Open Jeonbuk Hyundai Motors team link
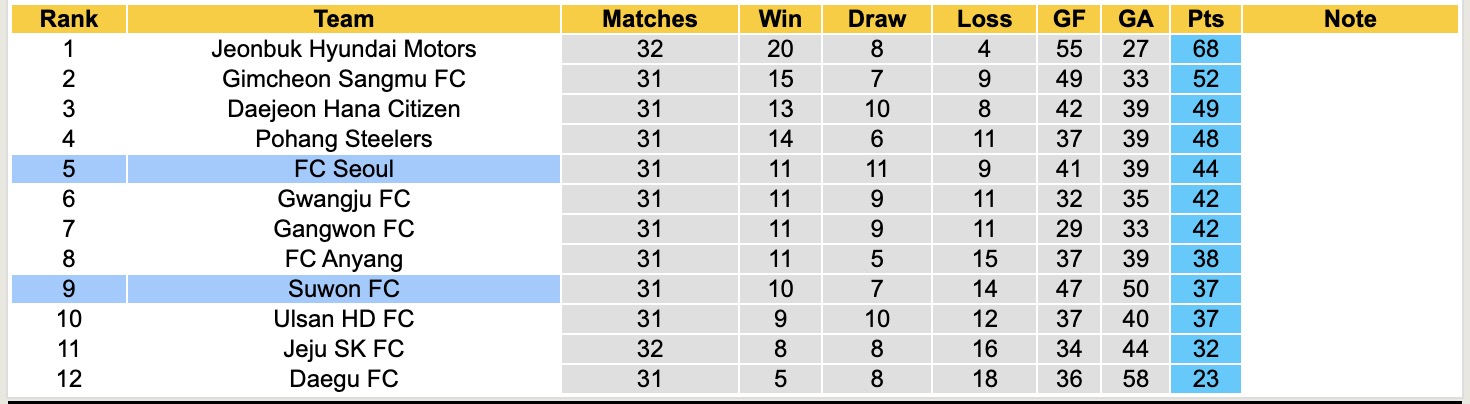Viewport: 1470px width, 404px height. [x=343, y=49]
